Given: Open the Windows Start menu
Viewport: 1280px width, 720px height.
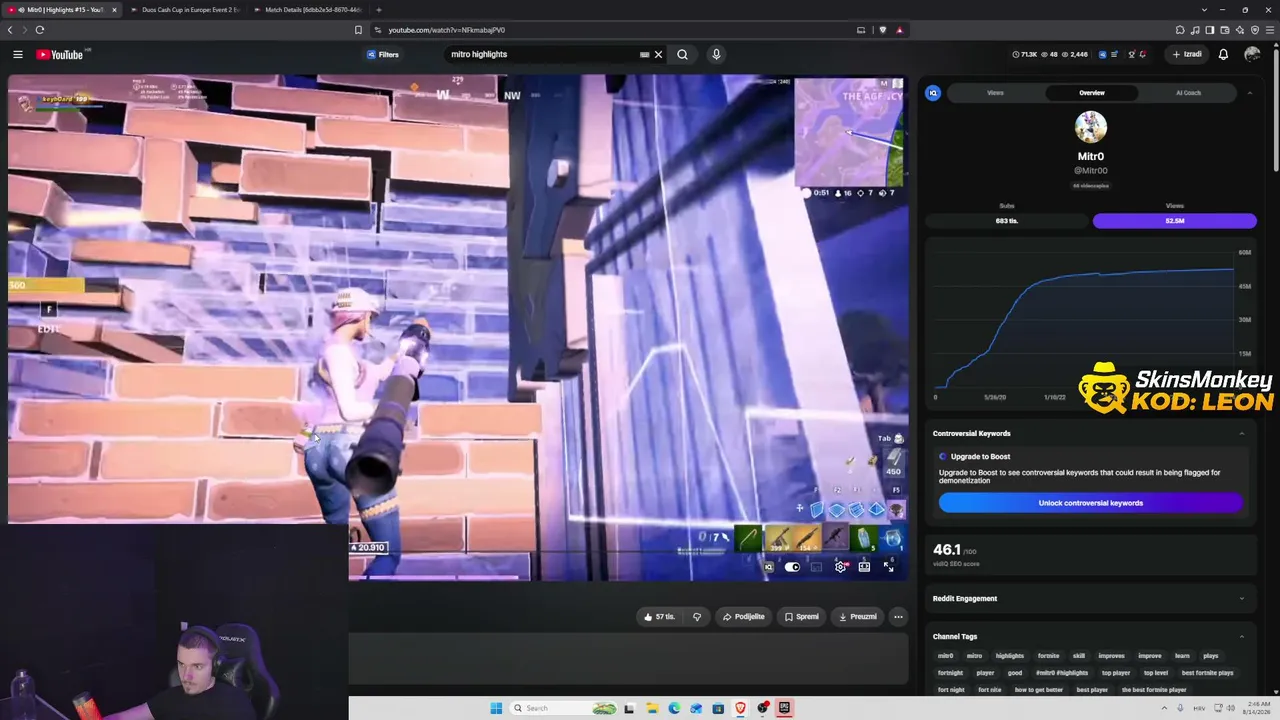Looking at the screenshot, I should coord(496,709).
